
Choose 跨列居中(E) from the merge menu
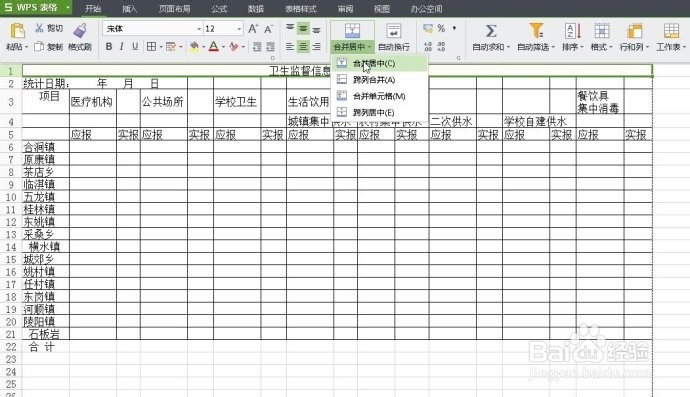click(380, 112)
